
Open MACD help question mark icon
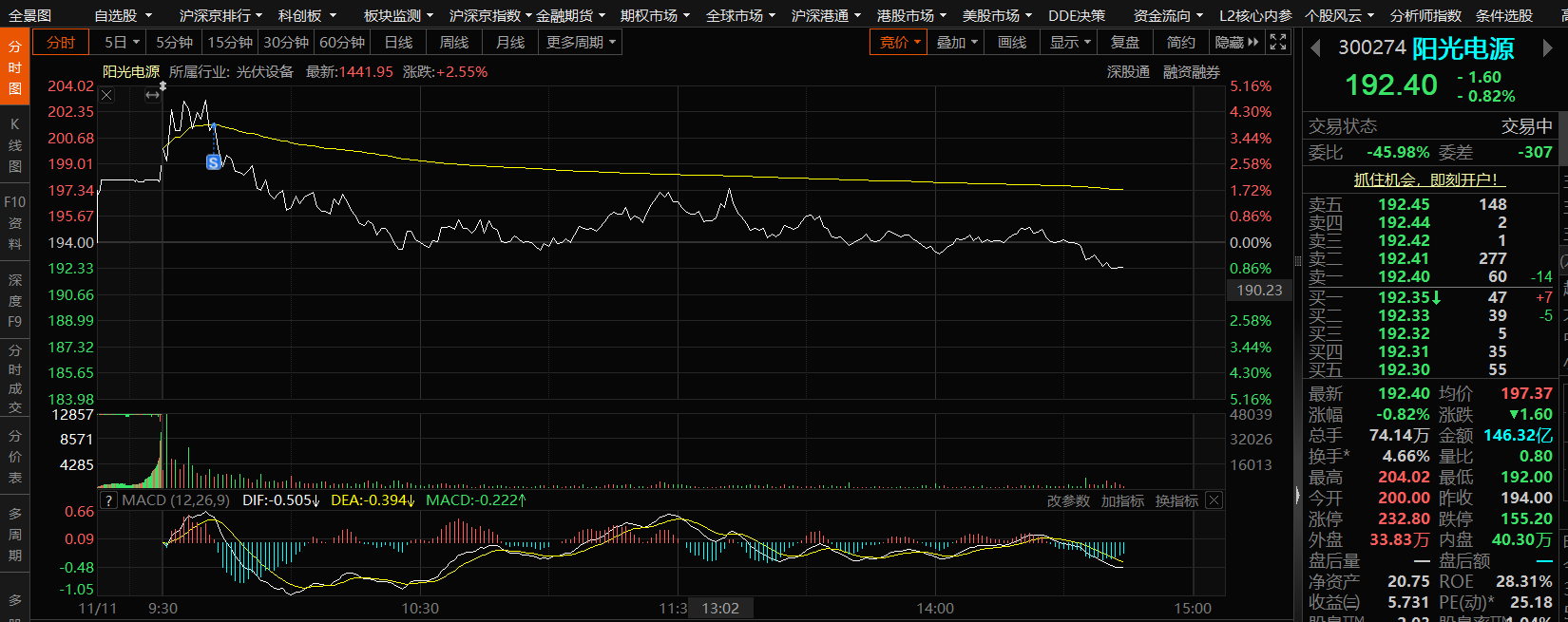pos(110,500)
